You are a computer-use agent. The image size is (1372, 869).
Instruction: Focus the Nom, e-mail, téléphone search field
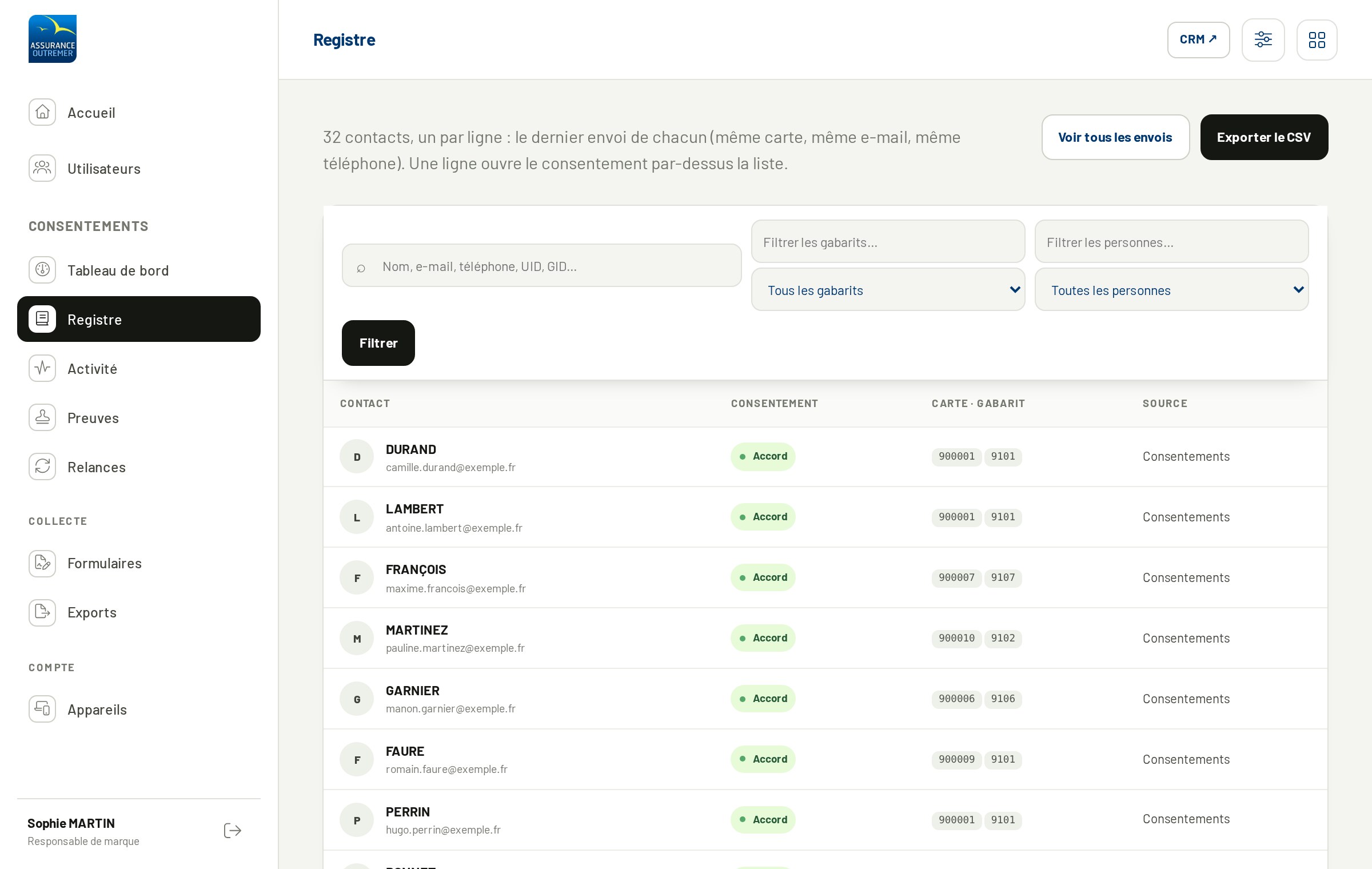(x=542, y=266)
